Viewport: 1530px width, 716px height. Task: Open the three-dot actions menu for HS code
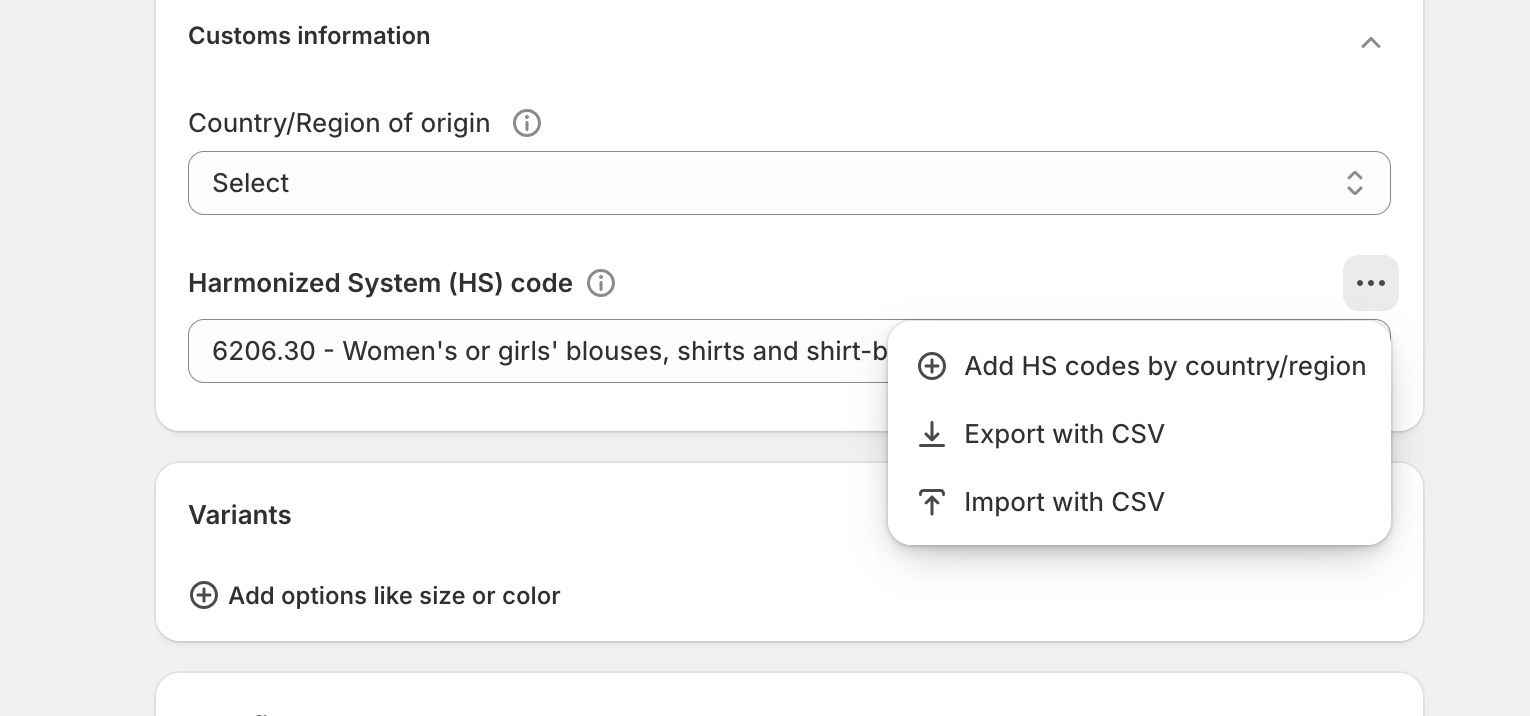click(x=1370, y=283)
